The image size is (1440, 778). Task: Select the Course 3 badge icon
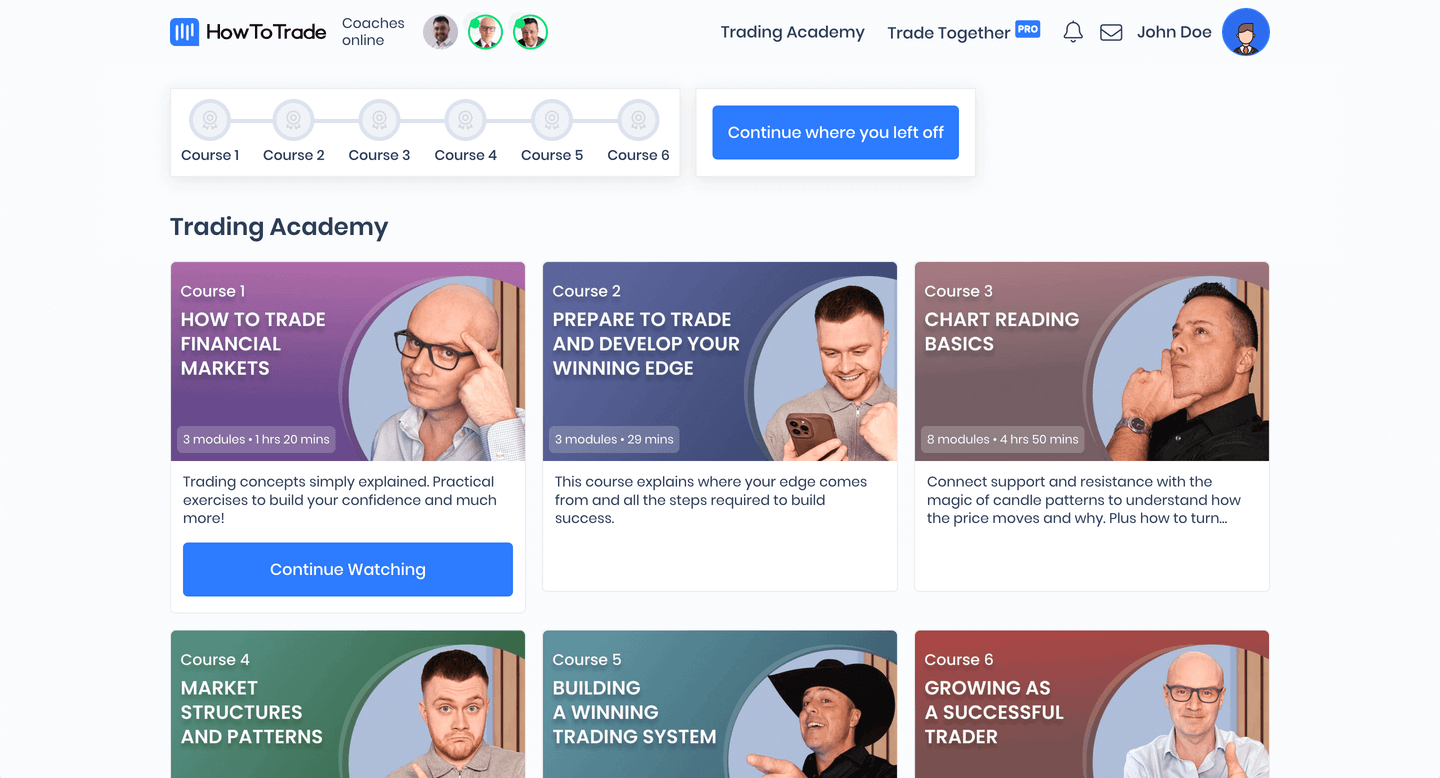point(379,120)
